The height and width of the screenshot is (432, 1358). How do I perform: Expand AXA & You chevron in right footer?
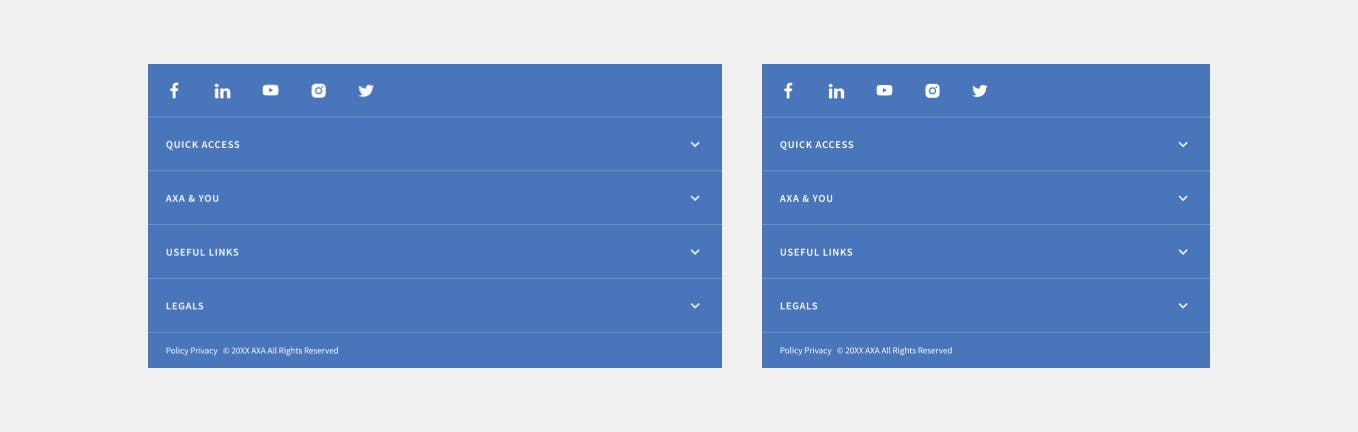tap(1183, 198)
